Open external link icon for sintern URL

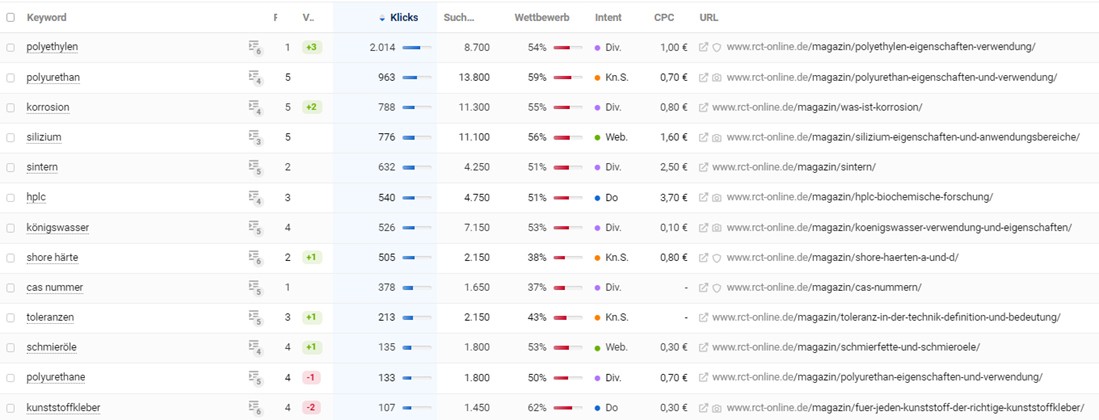point(704,168)
